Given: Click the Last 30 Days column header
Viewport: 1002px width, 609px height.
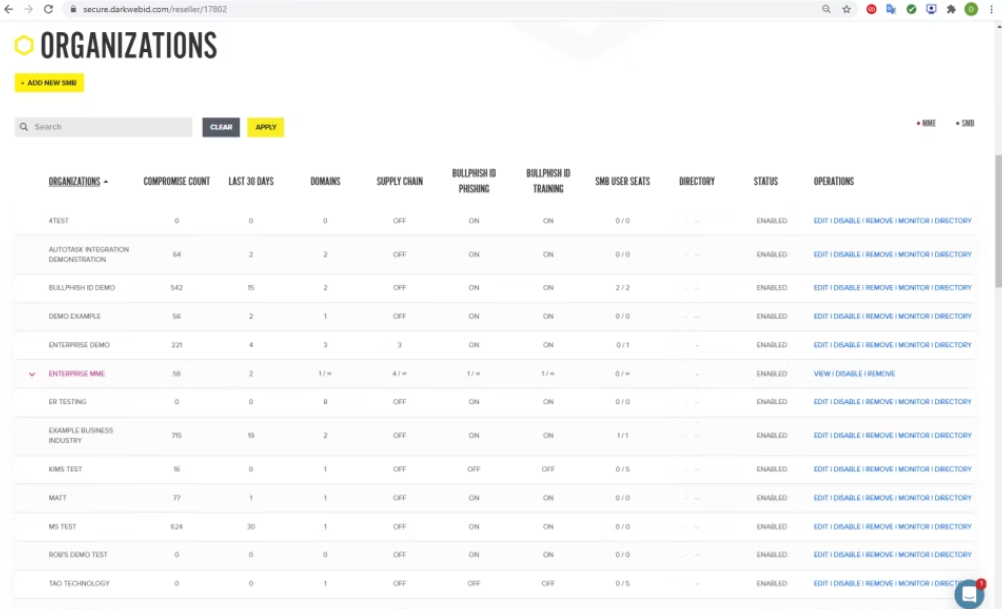Looking at the screenshot, I should (x=251, y=181).
